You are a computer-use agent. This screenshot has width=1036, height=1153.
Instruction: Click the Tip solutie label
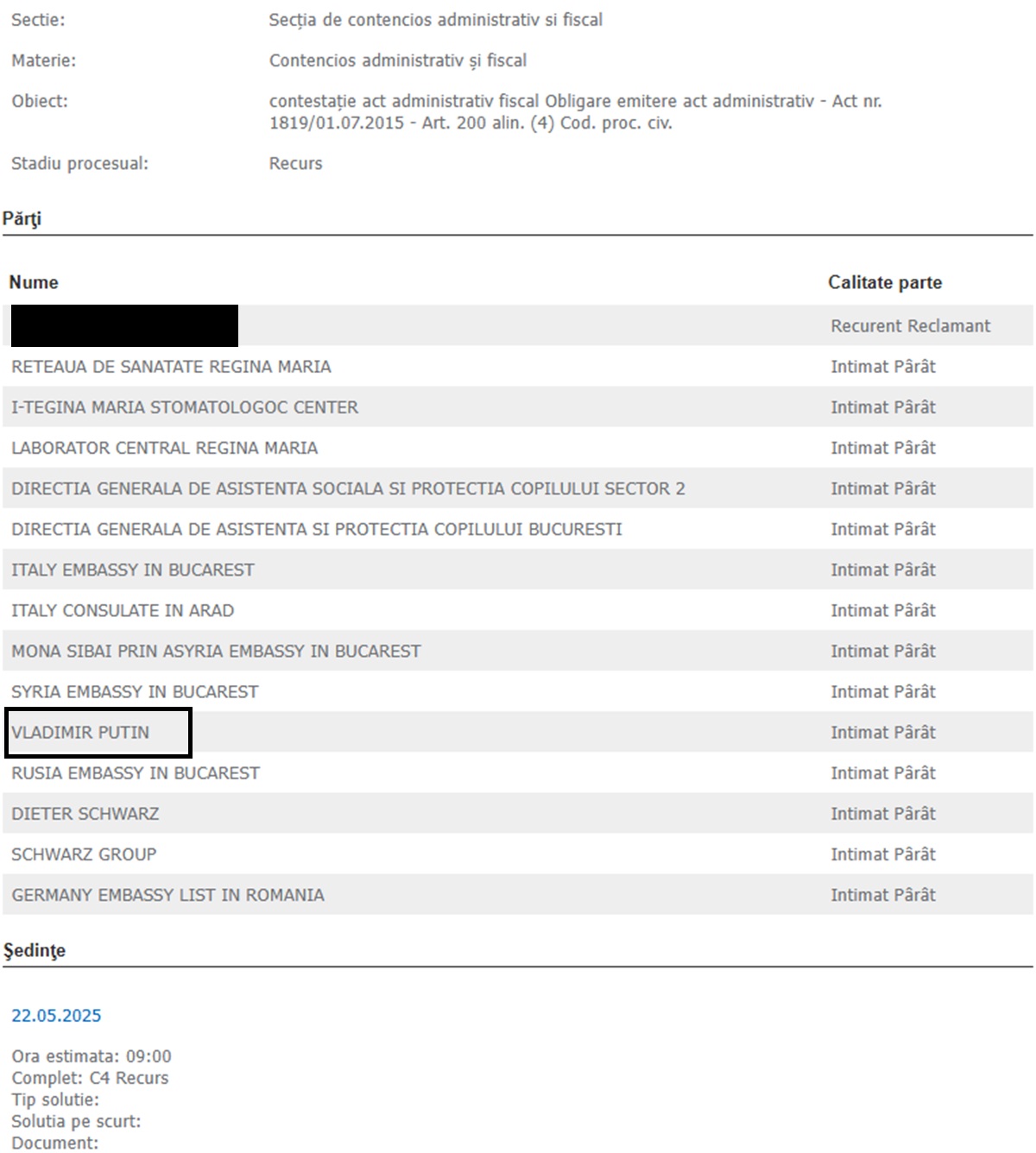pos(55,1099)
